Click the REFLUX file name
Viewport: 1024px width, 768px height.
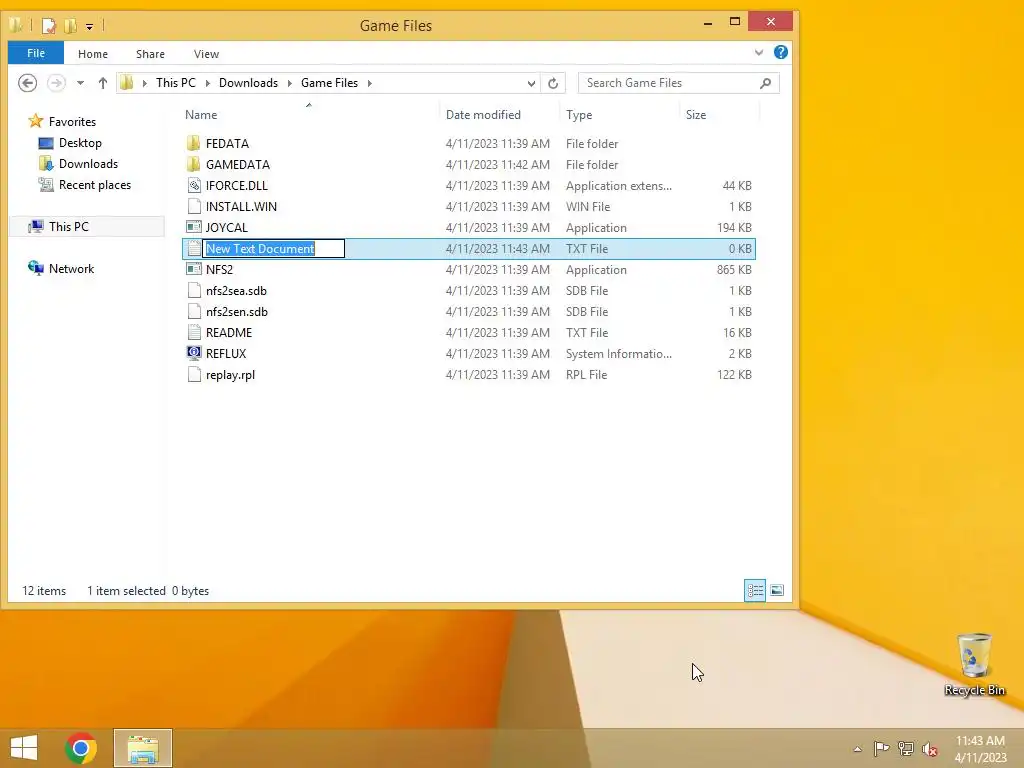pyautogui.click(x=226, y=353)
